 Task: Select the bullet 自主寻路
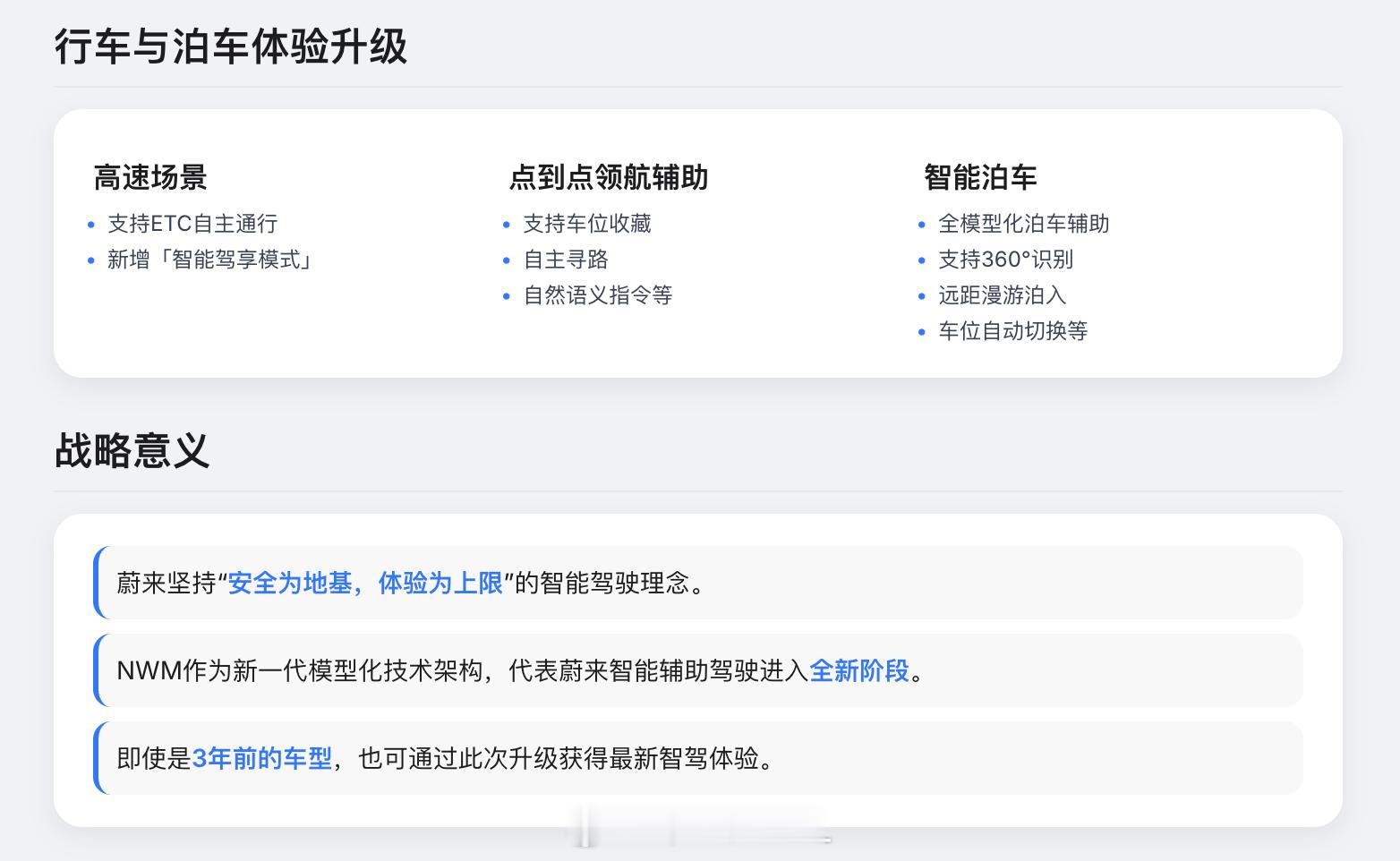[566, 260]
